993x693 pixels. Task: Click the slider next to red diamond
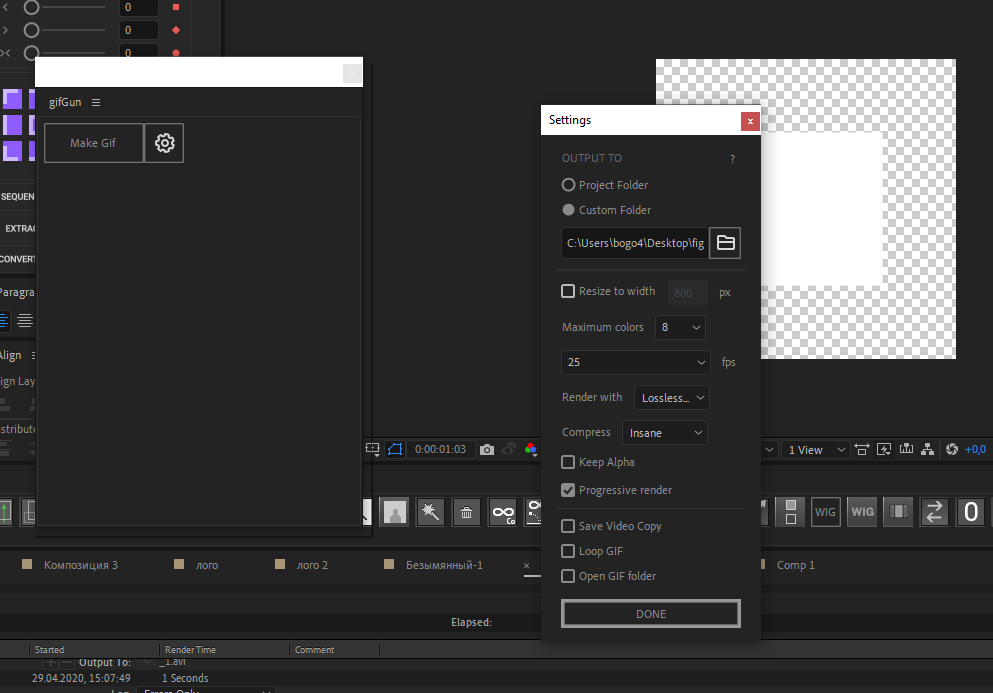[x=64, y=30]
